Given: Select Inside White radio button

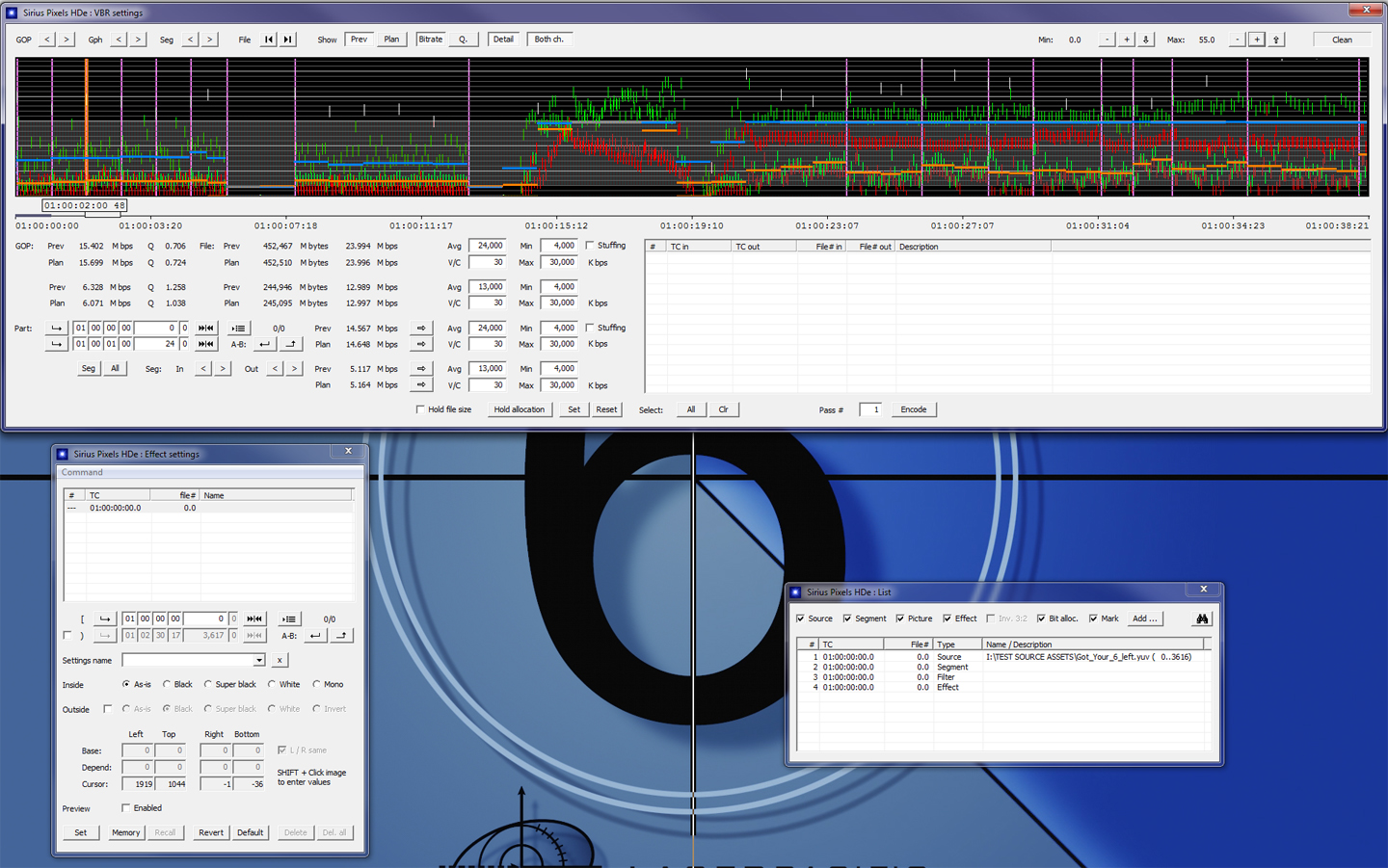Looking at the screenshot, I should pos(271,684).
